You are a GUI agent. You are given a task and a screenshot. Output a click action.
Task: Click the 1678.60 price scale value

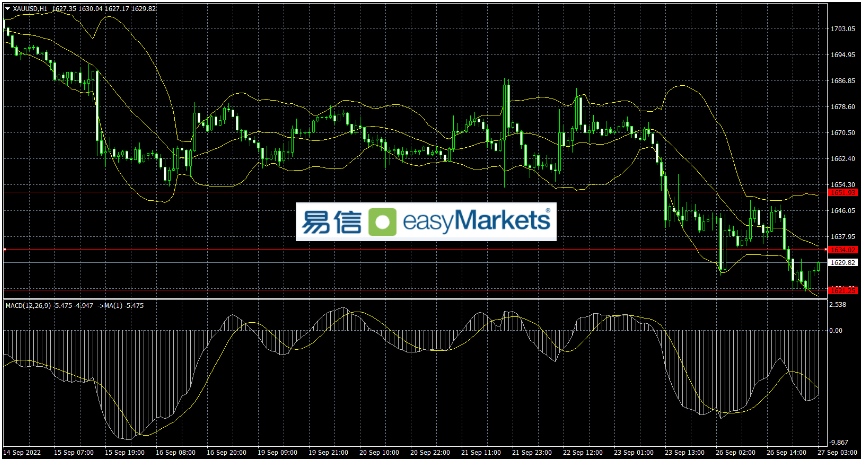(843, 106)
